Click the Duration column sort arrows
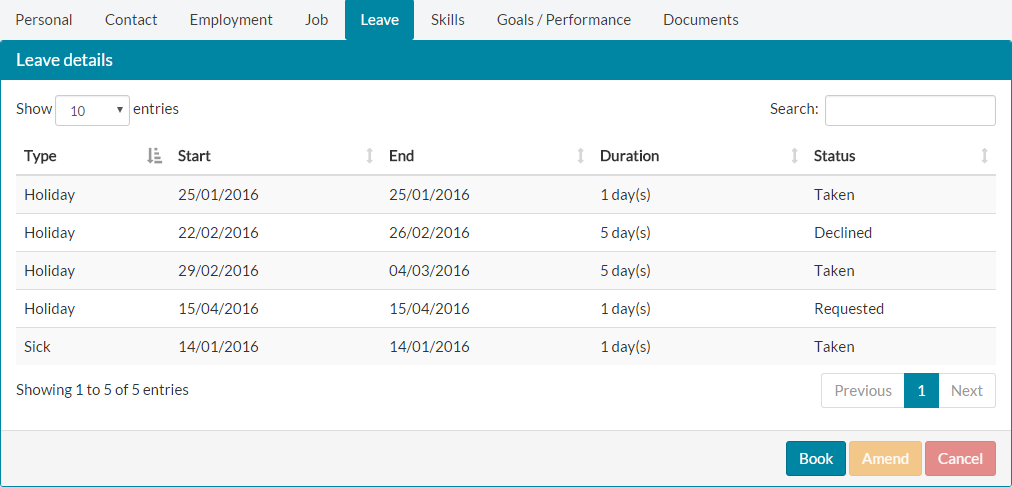This screenshot has width=1012, height=487. click(x=794, y=156)
